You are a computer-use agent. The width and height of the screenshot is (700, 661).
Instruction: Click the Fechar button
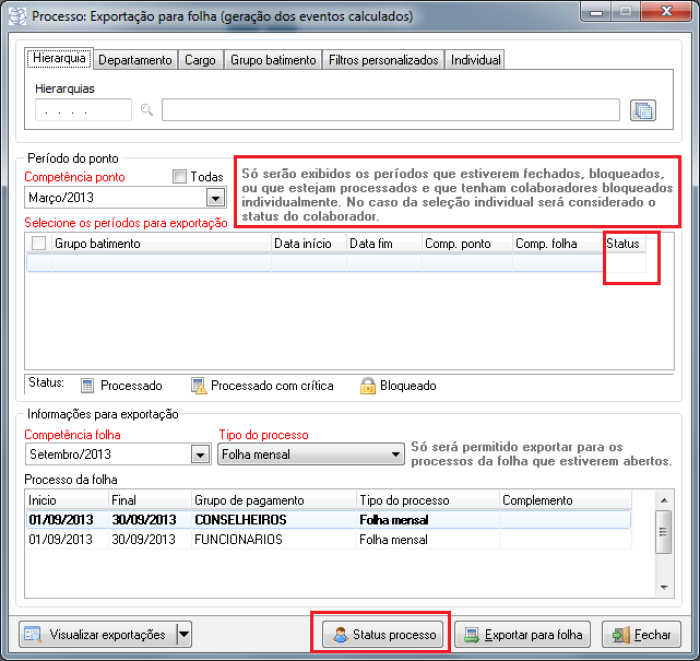tap(642, 634)
